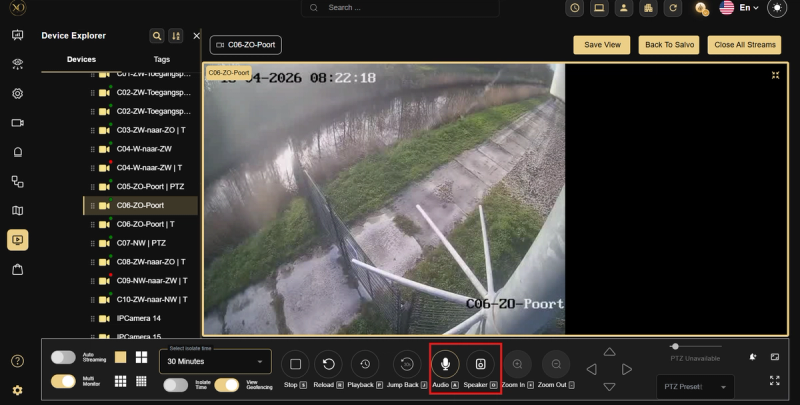Click the buildings site icon in top bar
800x405 pixels.
coord(648,8)
